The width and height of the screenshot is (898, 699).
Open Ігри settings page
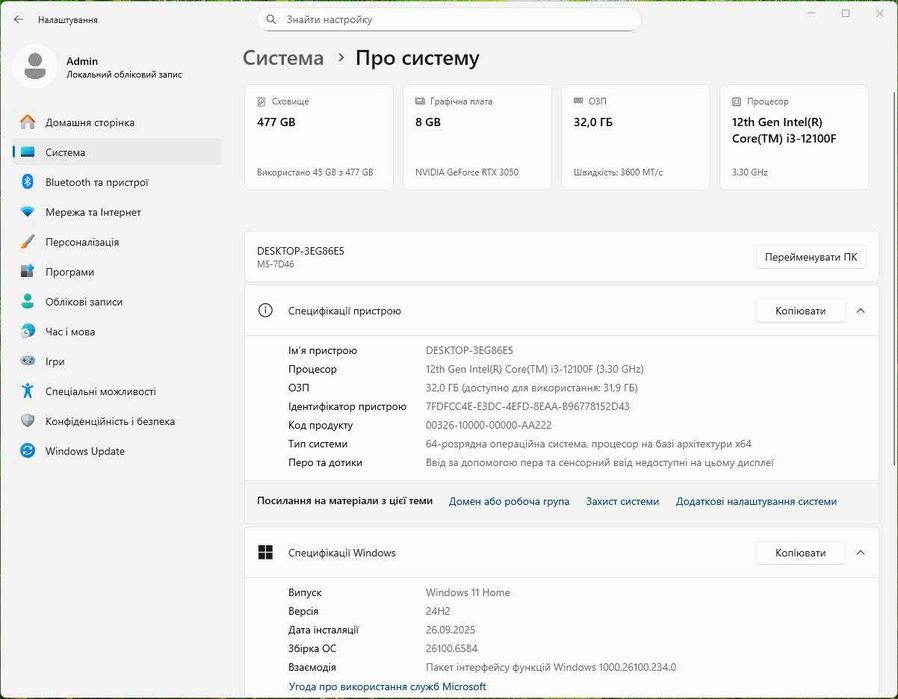(55, 362)
